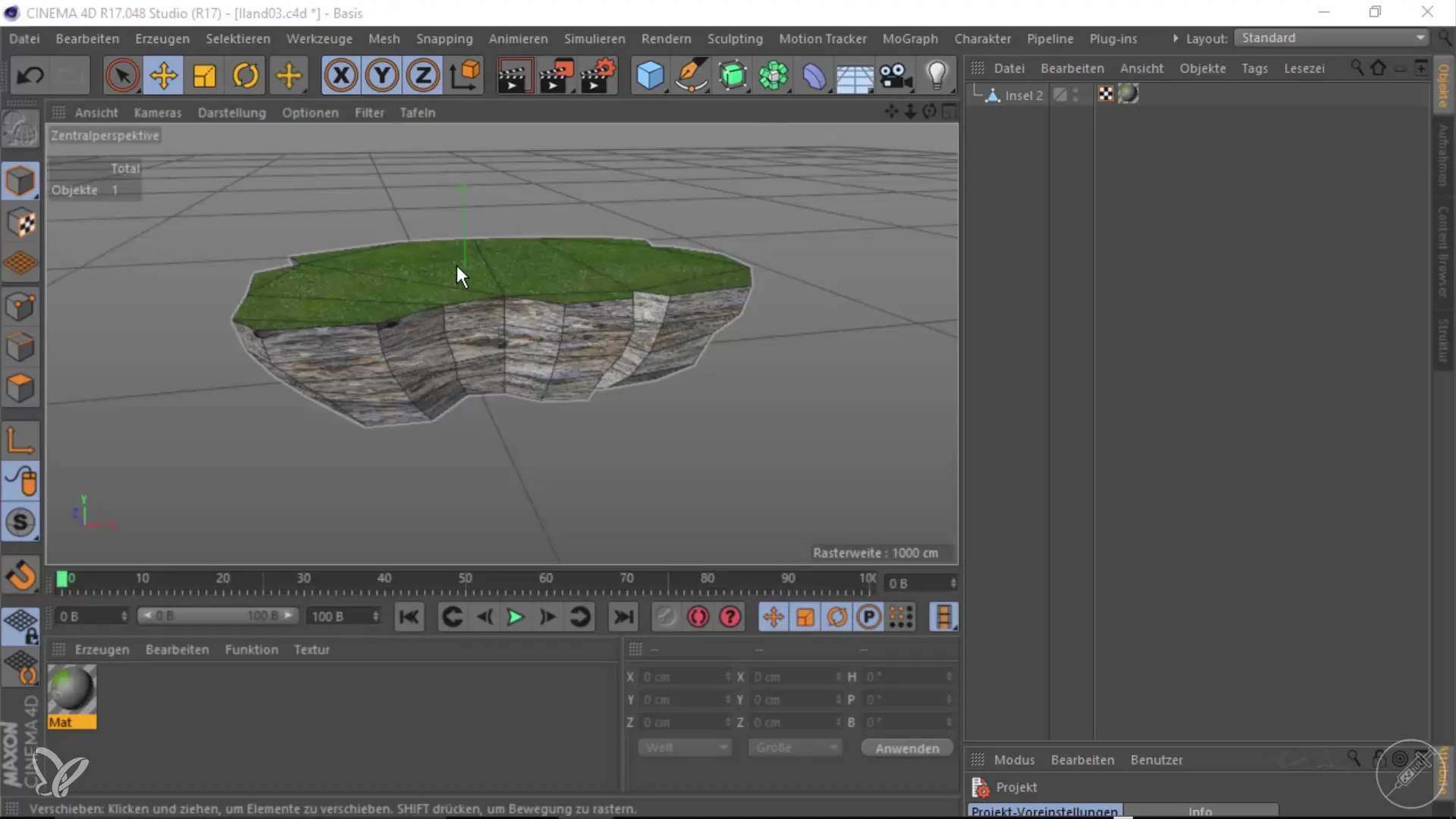This screenshot has height=819, width=1456.
Task: Open the Info tab
Action: pyautogui.click(x=1200, y=811)
